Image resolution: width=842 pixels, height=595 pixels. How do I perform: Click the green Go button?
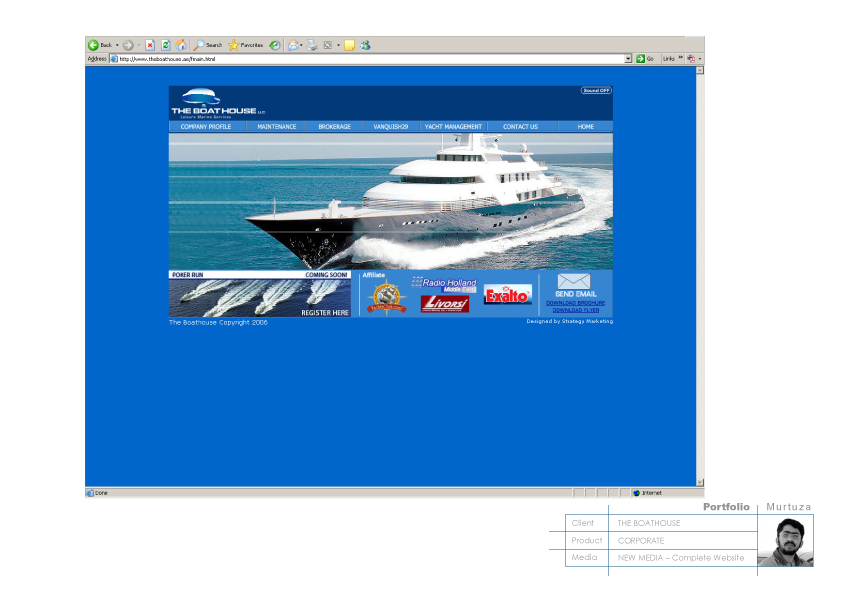[645, 59]
